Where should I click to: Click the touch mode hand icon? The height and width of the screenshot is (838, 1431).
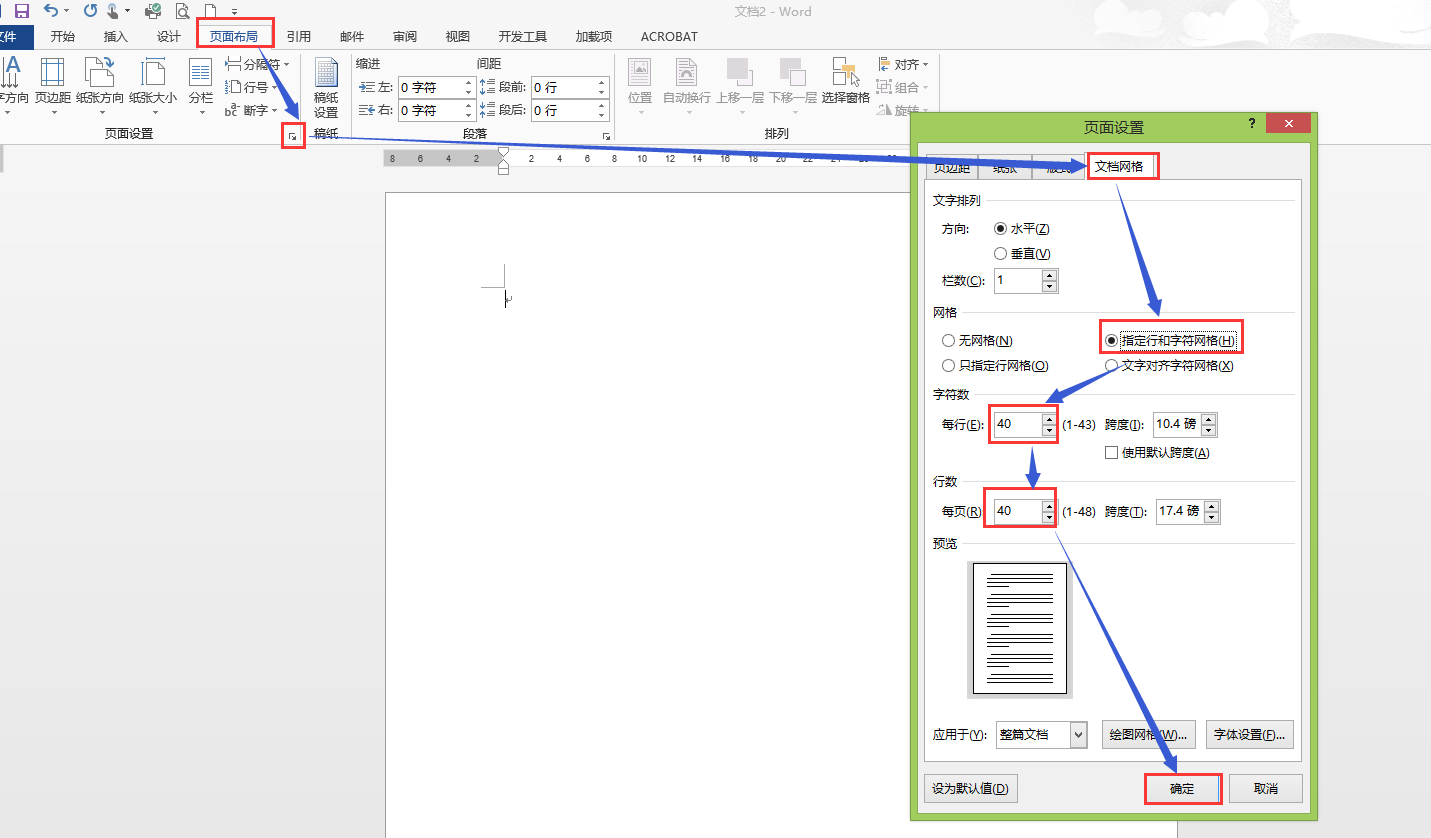(115, 11)
